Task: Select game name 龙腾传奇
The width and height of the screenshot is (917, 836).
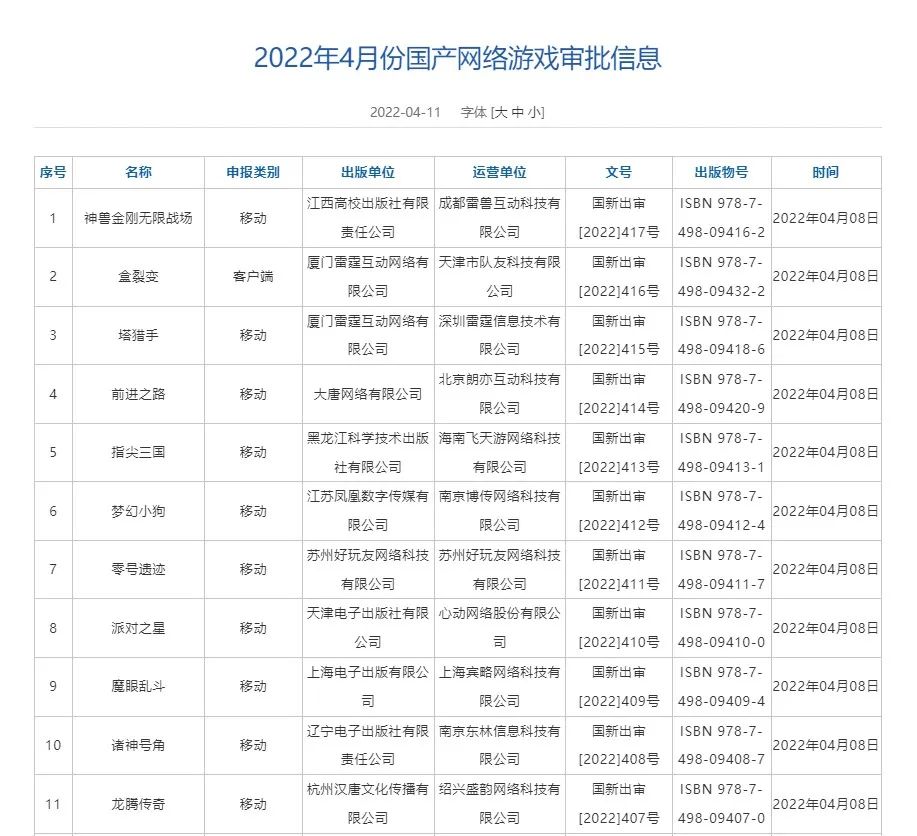Action: 139,804
